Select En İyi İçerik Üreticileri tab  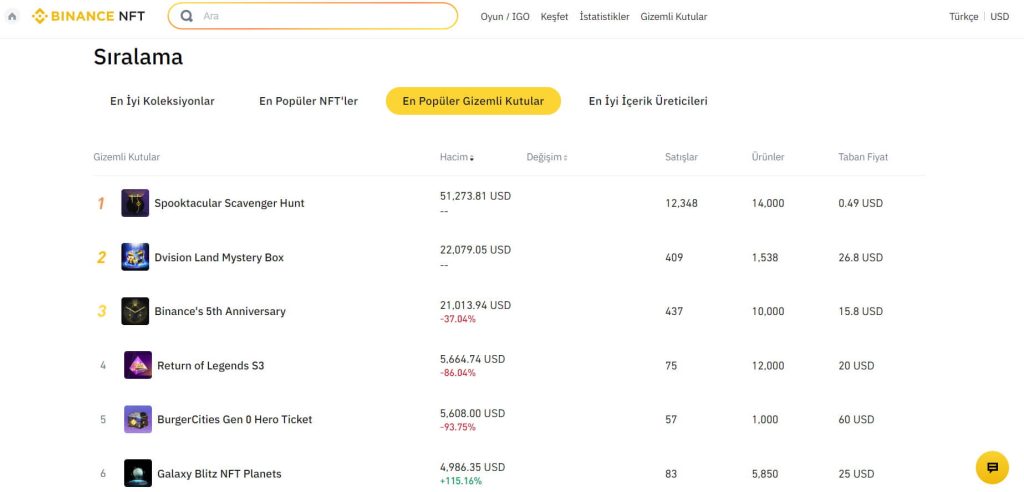[x=648, y=101]
